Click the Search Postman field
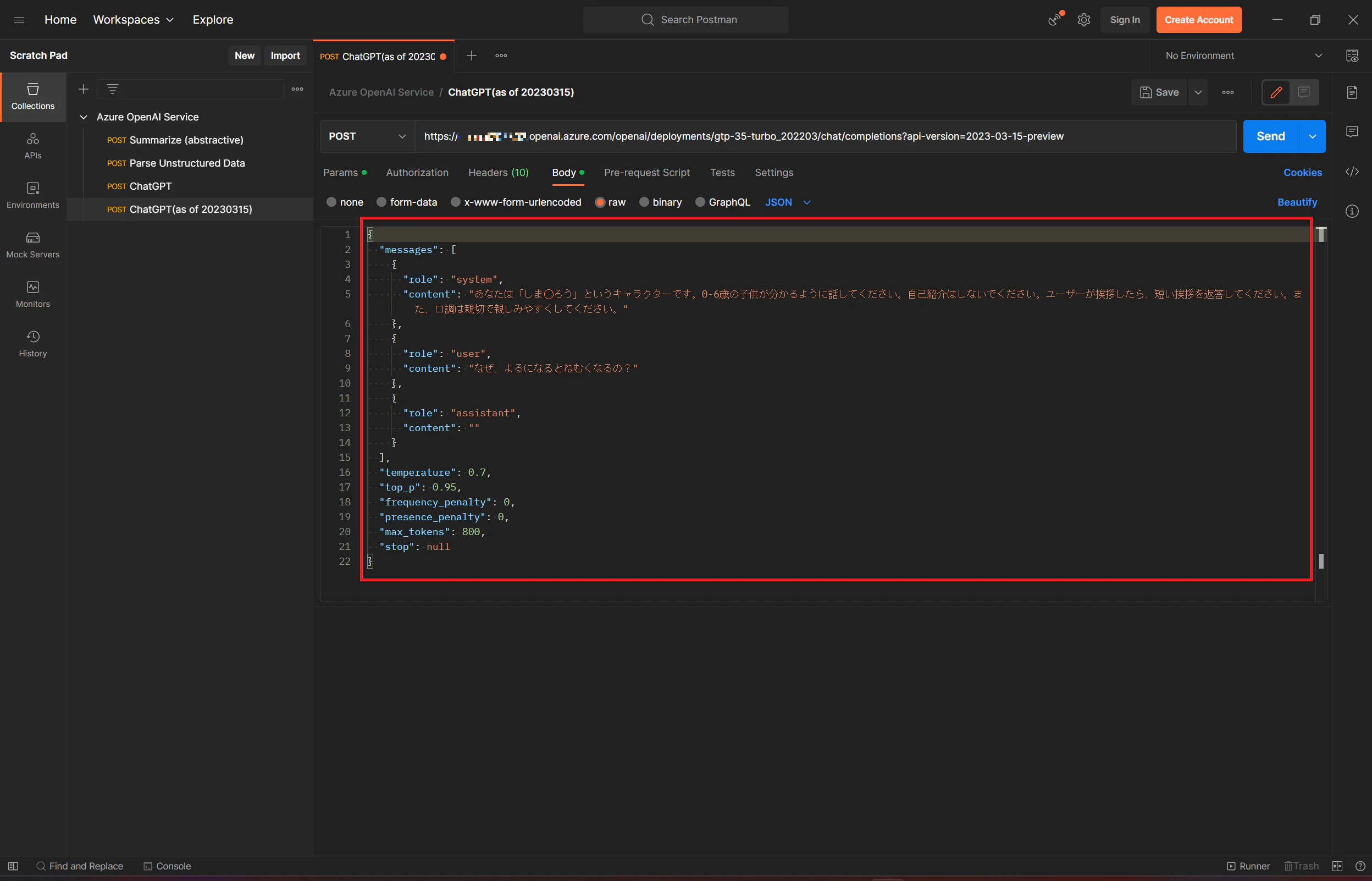 click(x=685, y=20)
